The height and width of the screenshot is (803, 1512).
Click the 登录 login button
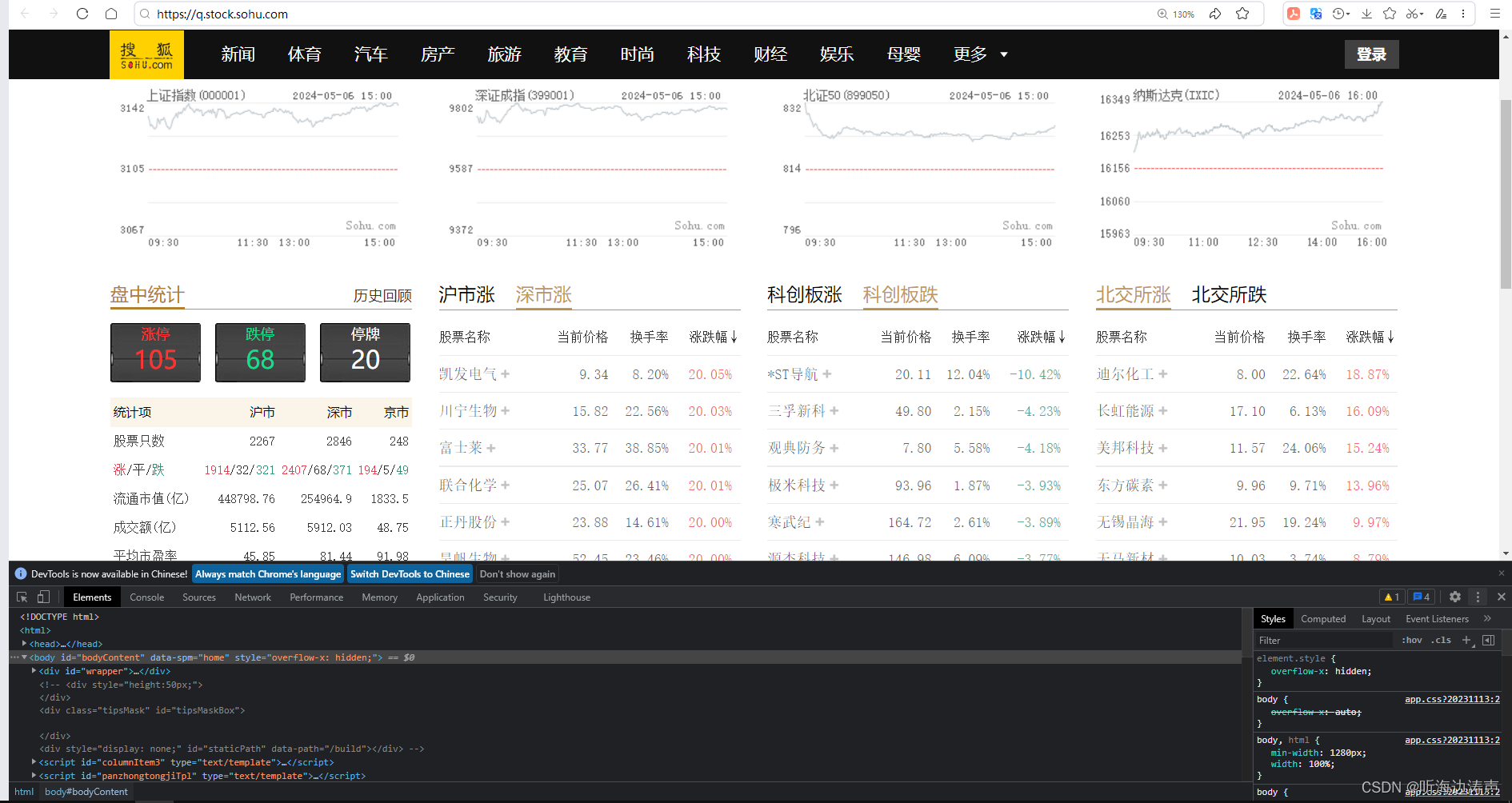(x=1371, y=54)
